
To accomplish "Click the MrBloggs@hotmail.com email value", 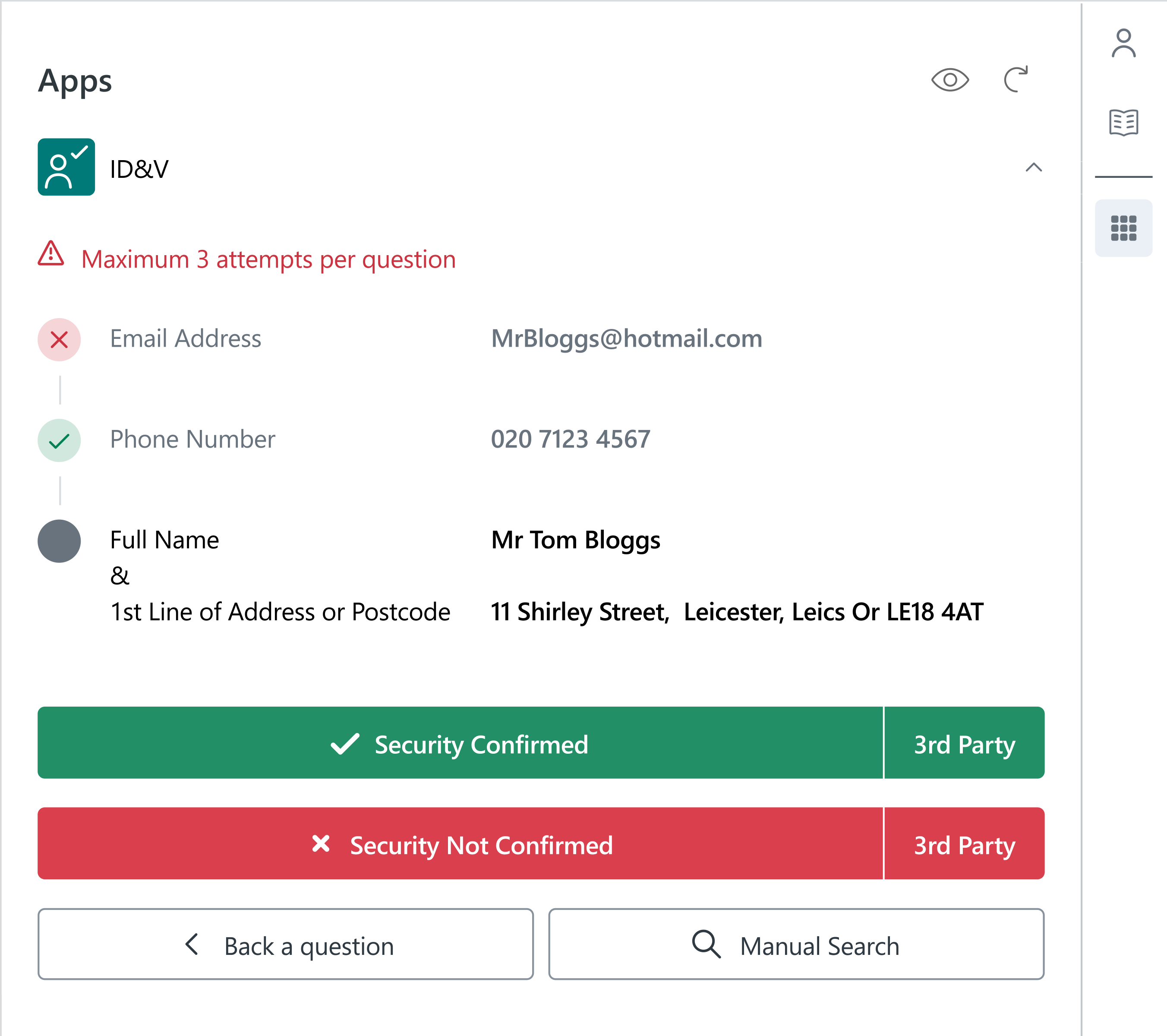I will (x=626, y=339).
